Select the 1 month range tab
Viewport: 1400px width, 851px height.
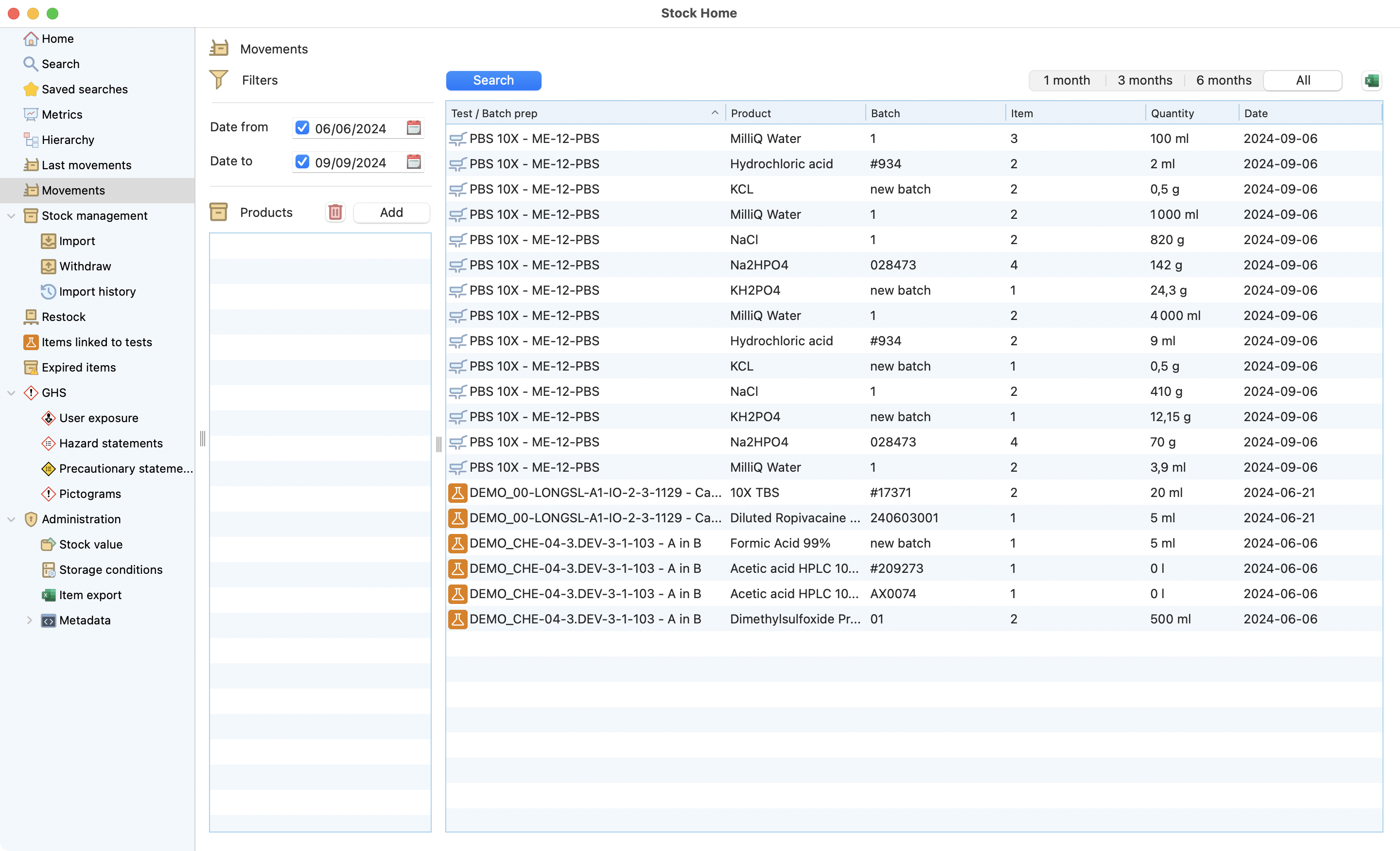coord(1067,81)
